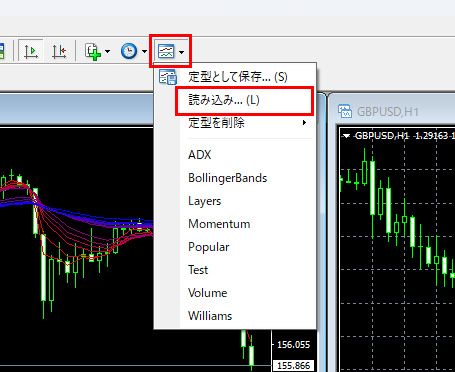Expand the periods dropdown arrow
The width and height of the screenshot is (455, 372).
click(x=144, y=51)
